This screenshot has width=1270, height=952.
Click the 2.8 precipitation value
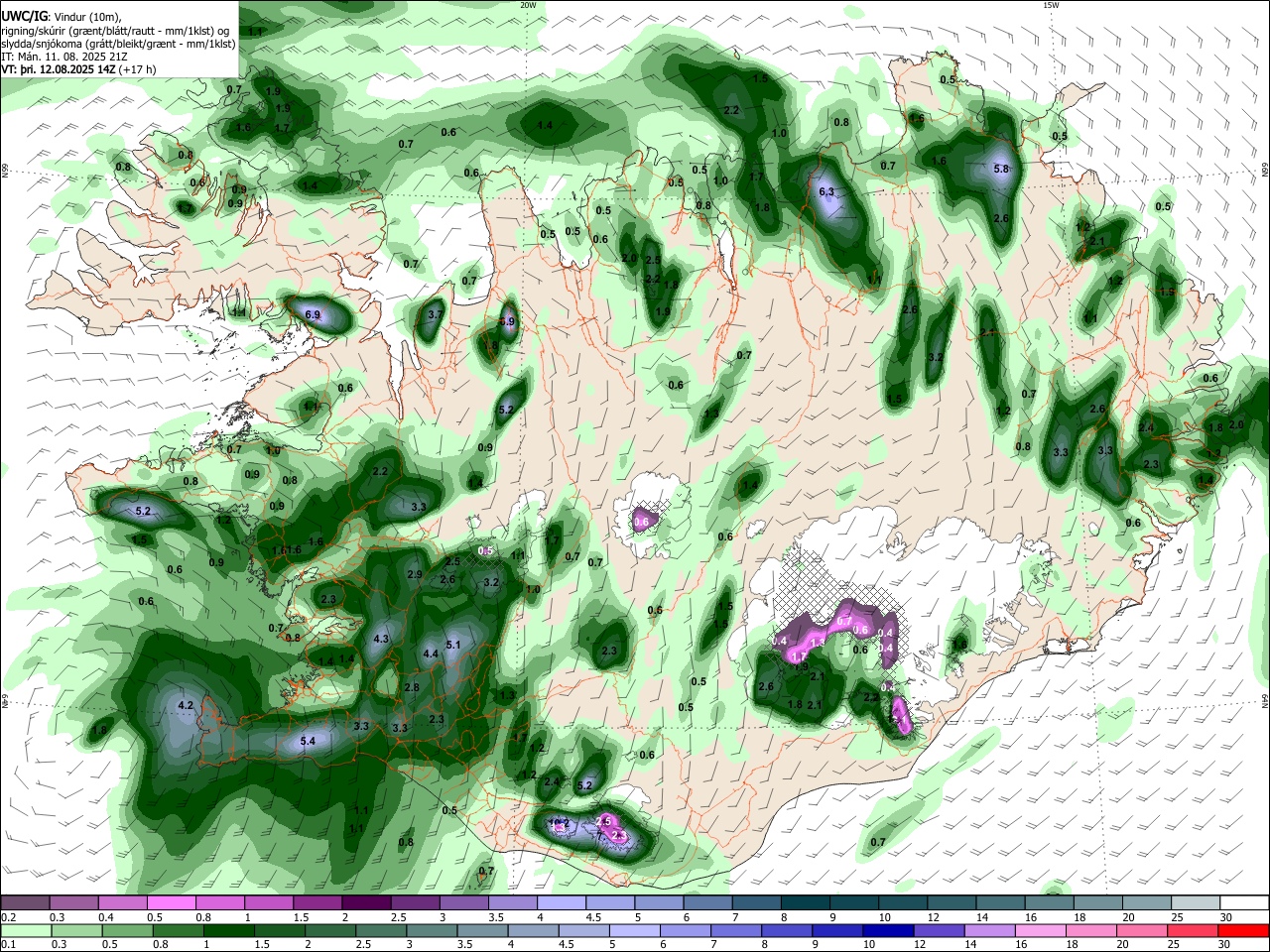(x=412, y=688)
